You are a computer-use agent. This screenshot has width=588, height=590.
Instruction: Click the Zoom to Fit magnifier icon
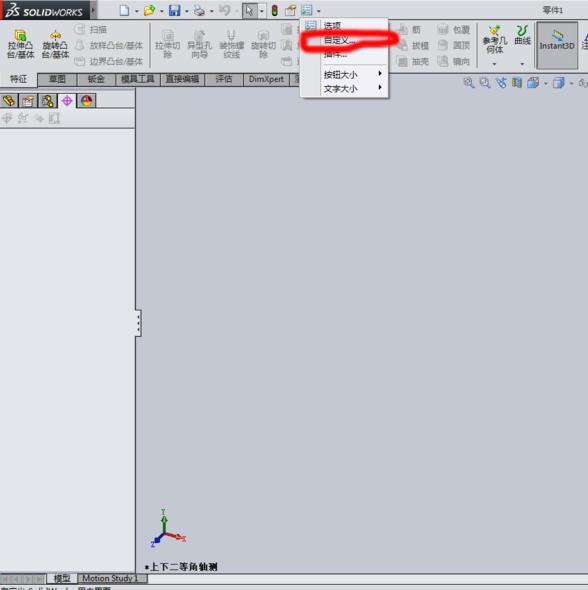click(x=469, y=82)
